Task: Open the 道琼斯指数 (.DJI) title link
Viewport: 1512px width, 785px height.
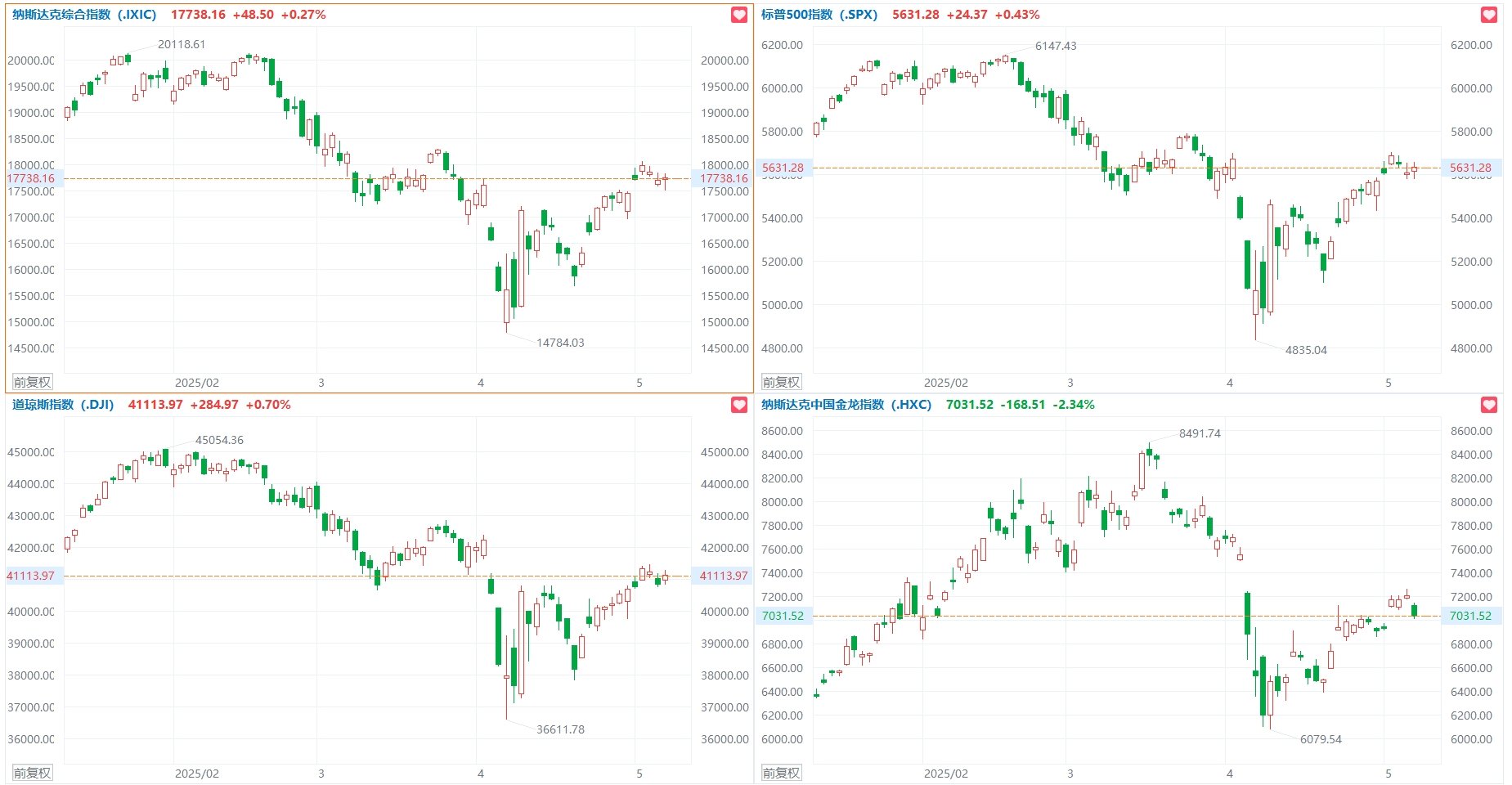Action: pyautogui.click(x=63, y=405)
